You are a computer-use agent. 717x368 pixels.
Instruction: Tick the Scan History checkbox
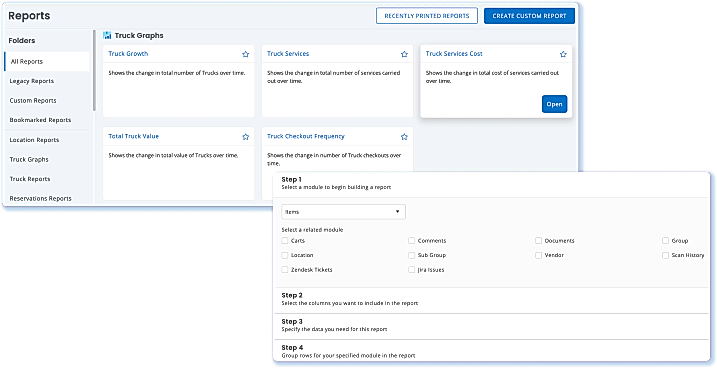(665, 255)
